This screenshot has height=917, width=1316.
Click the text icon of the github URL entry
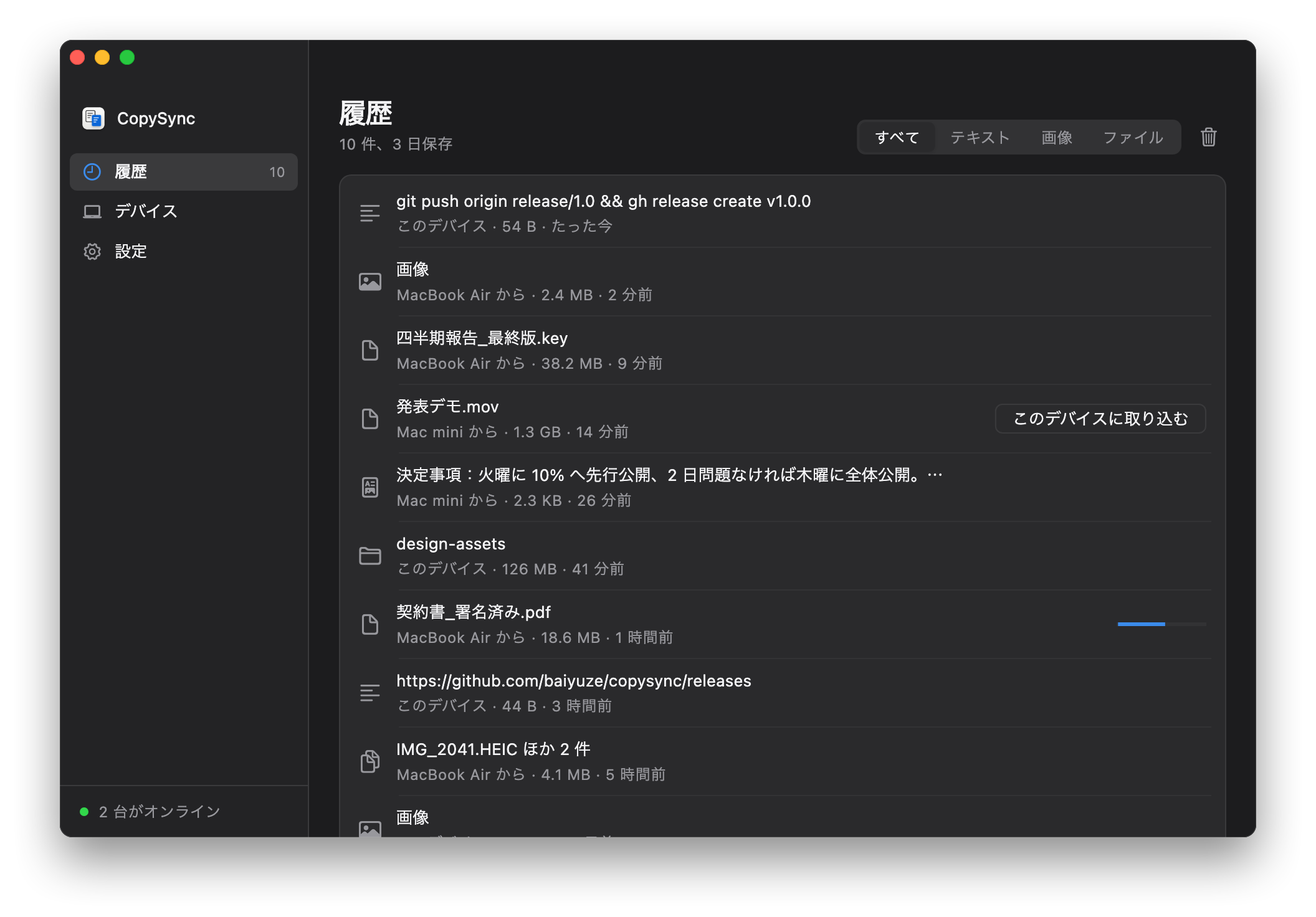coord(370,693)
